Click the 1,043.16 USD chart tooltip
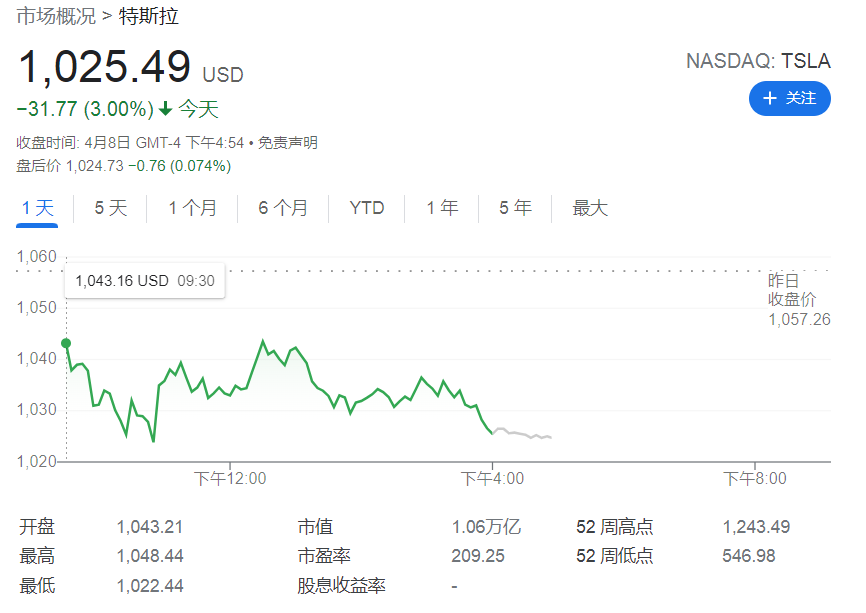This screenshot has width=866, height=613. tap(145, 281)
